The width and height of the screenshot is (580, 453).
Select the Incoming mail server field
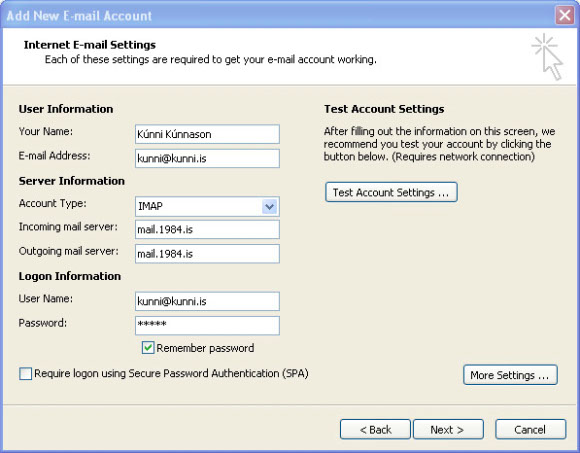[x=207, y=230]
